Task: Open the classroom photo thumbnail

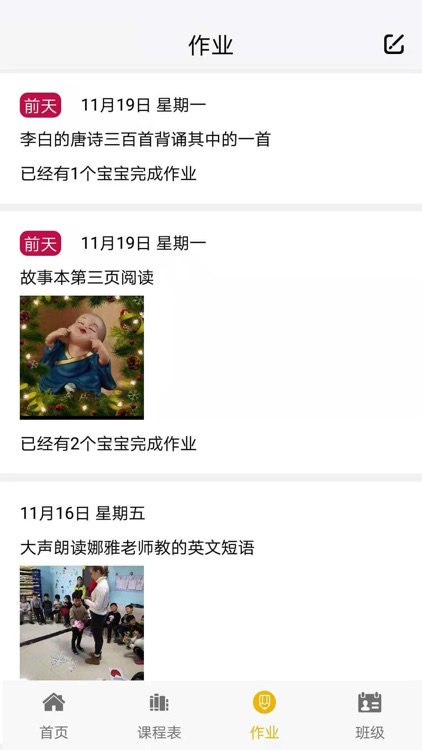Action: (x=82, y=623)
